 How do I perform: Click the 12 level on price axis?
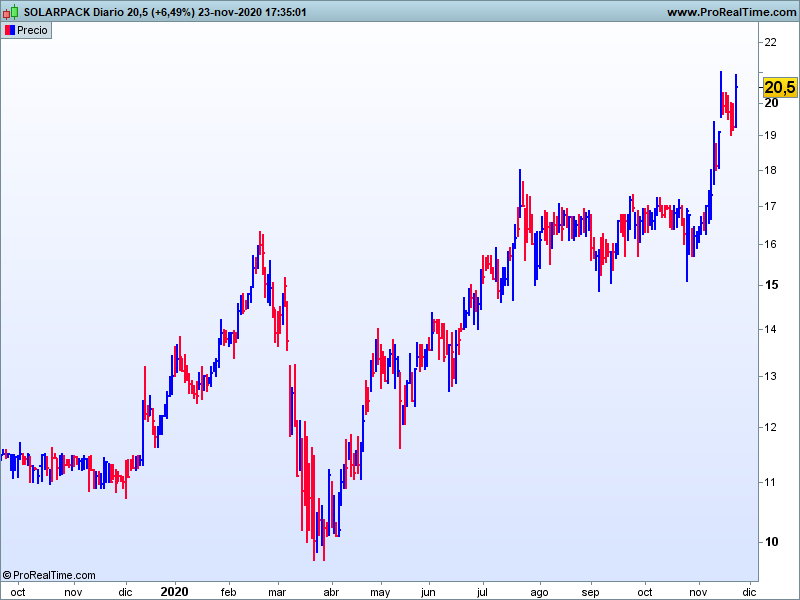[771, 428]
